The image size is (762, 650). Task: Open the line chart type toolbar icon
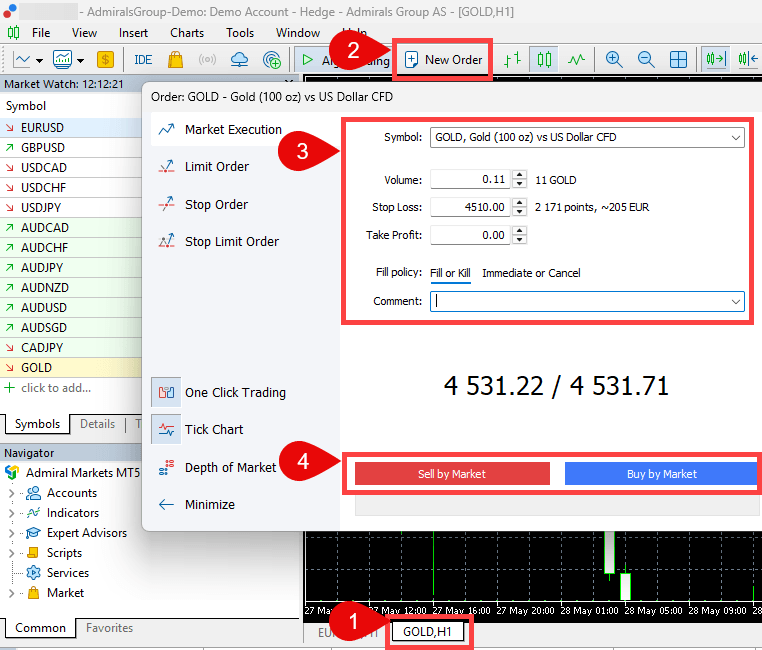(x=21, y=60)
